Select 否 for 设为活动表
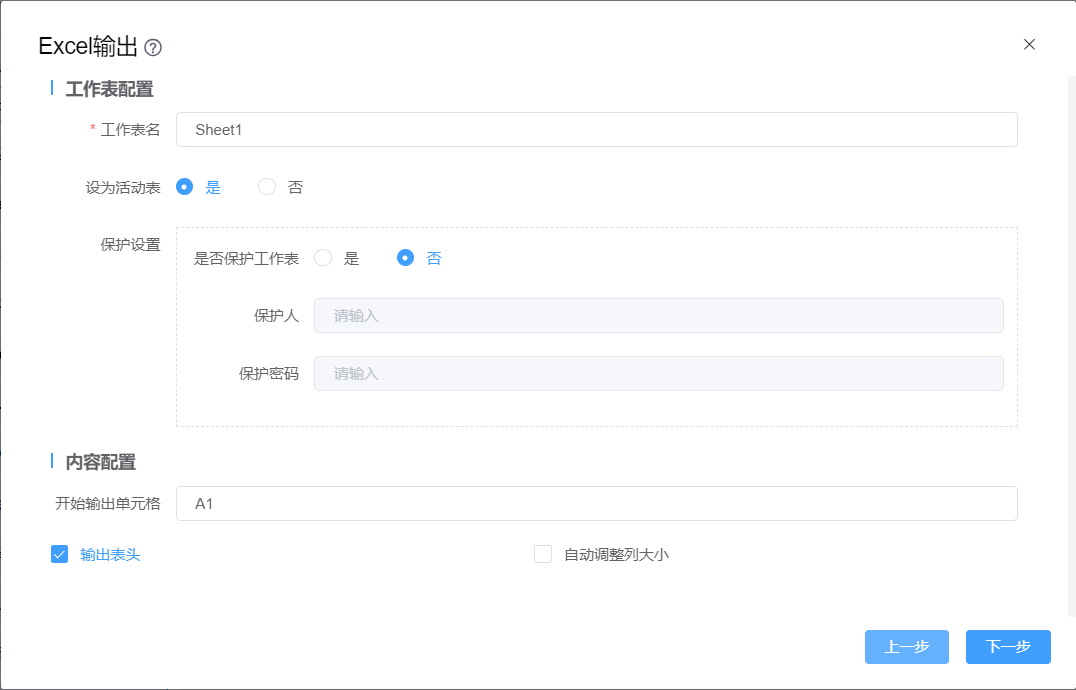 267,187
